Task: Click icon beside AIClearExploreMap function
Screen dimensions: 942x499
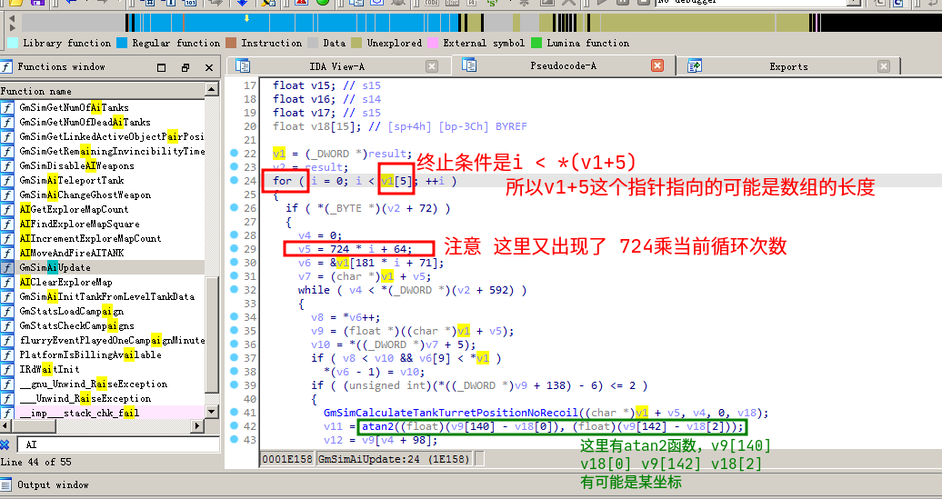Action: click(x=7, y=282)
